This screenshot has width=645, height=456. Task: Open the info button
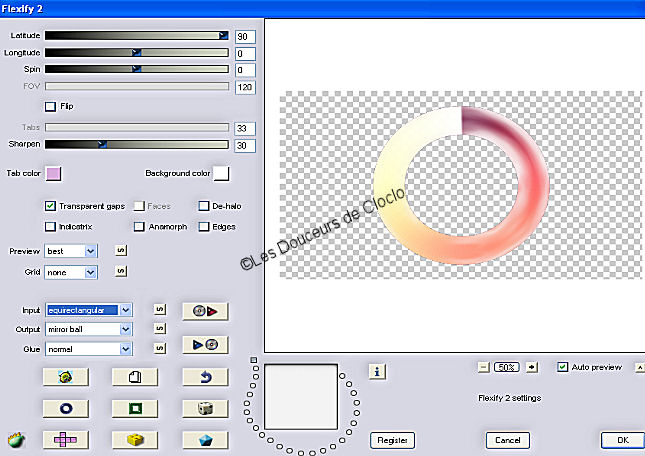pos(378,372)
